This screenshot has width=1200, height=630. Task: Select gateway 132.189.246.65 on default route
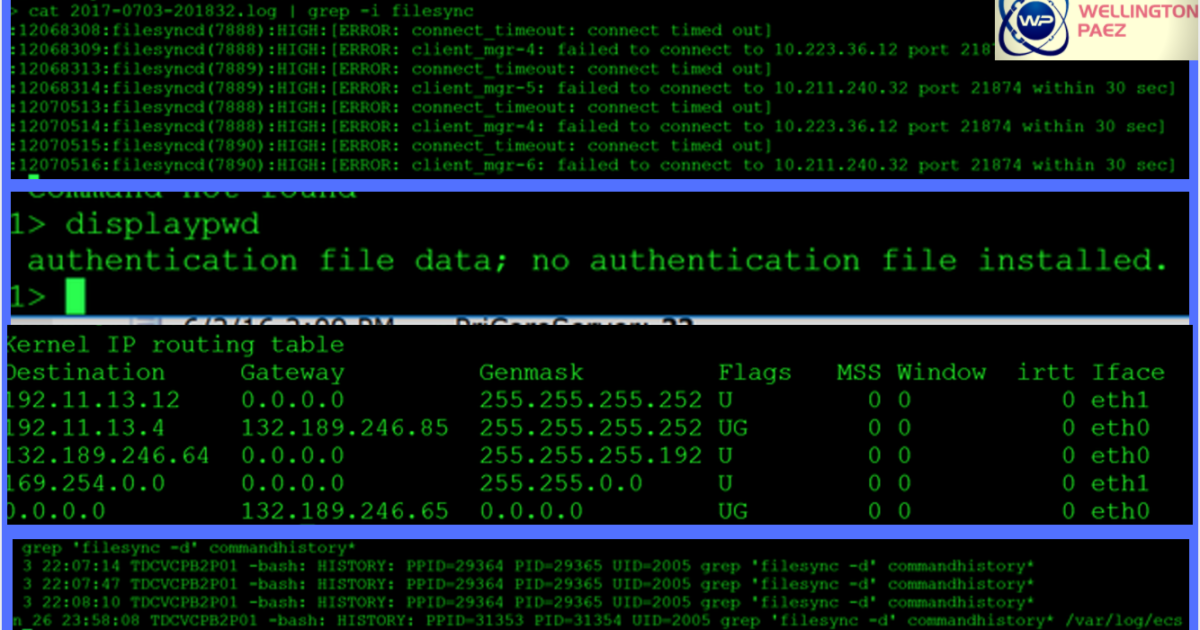[x=344, y=512]
